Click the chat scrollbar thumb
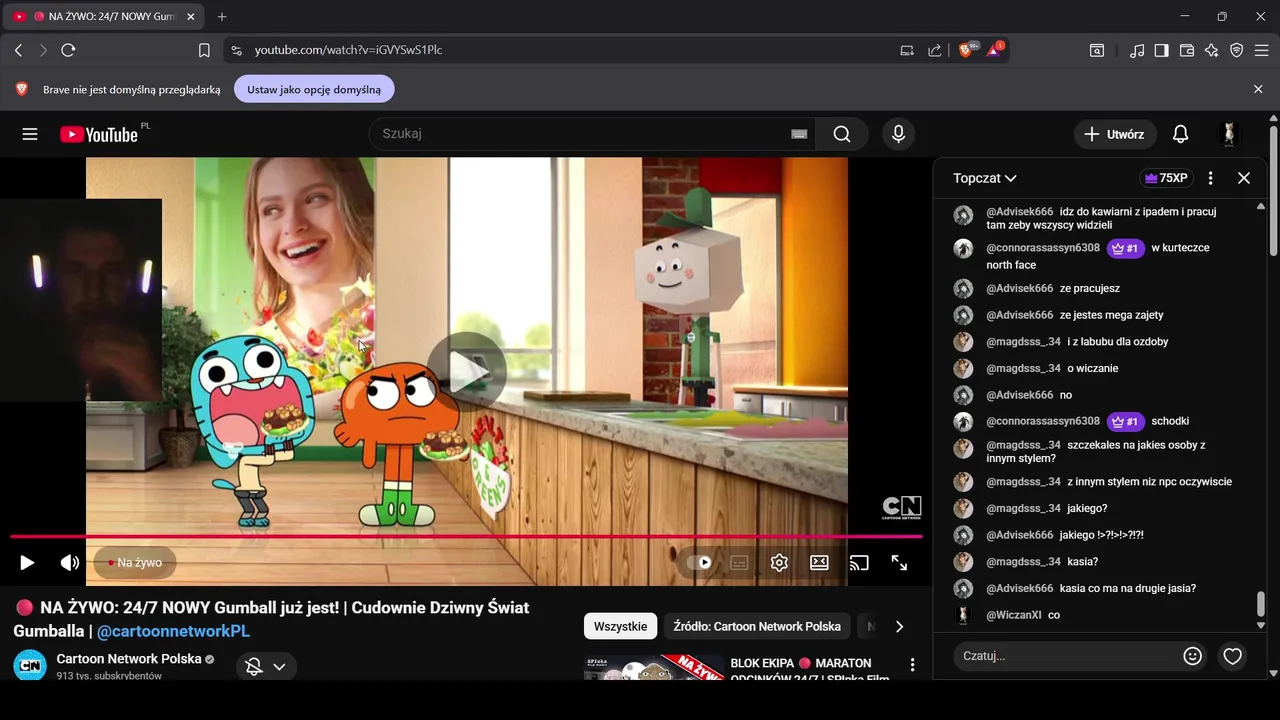The width and height of the screenshot is (1280, 720). pos(1260,604)
